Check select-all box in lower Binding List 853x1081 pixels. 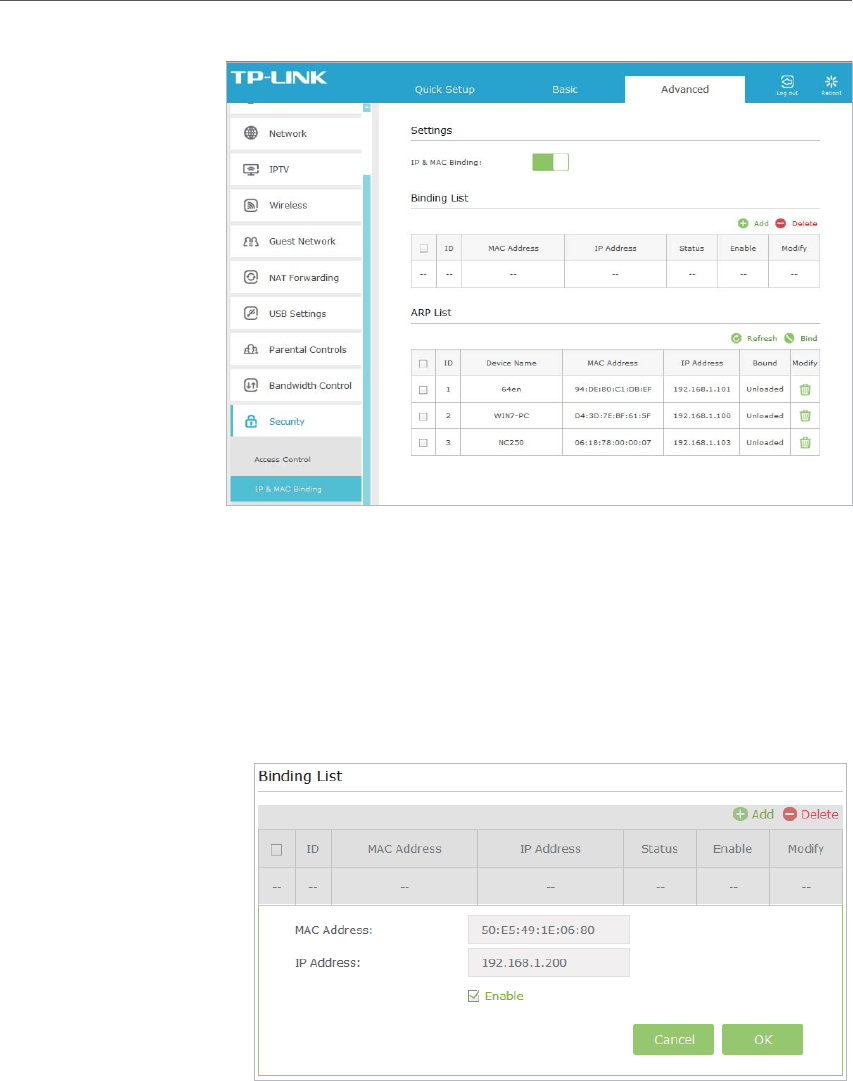(277, 849)
